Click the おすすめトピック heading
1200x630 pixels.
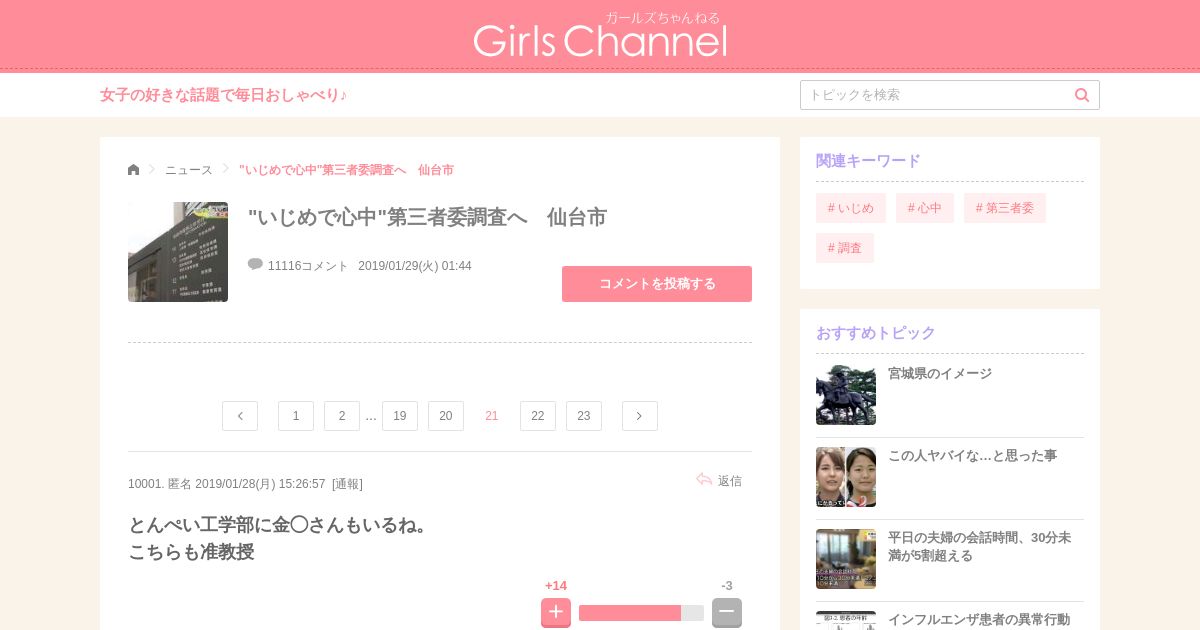point(876,333)
